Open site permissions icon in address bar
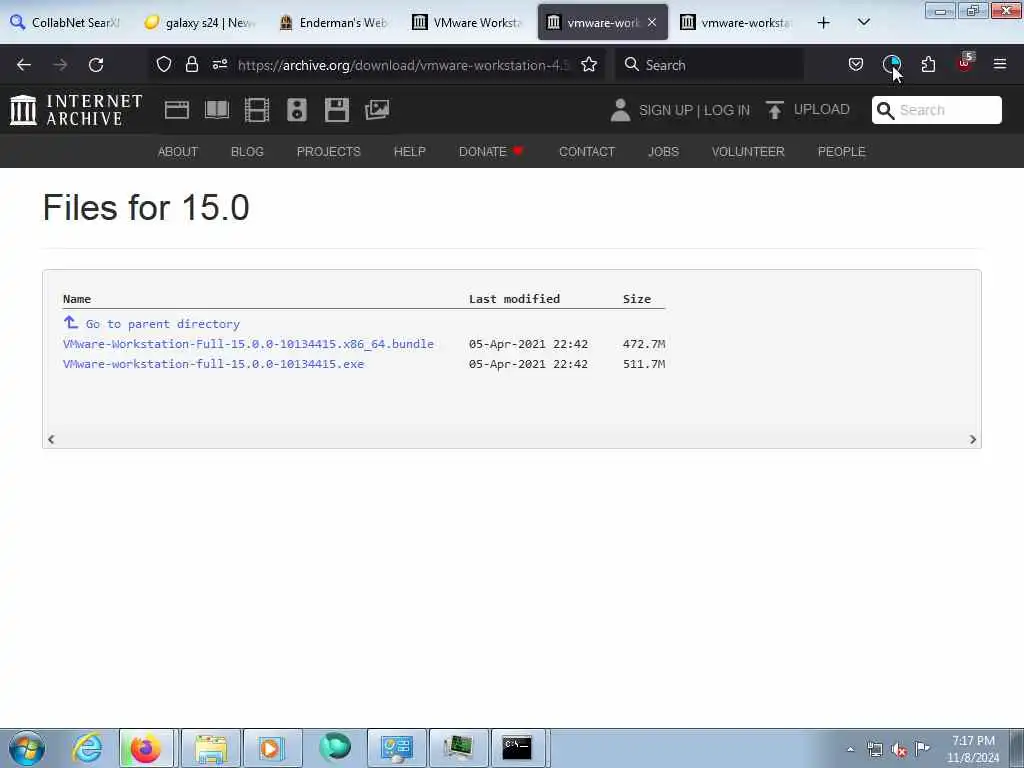Screen dimensions: 1024x768 click(x=220, y=64)
